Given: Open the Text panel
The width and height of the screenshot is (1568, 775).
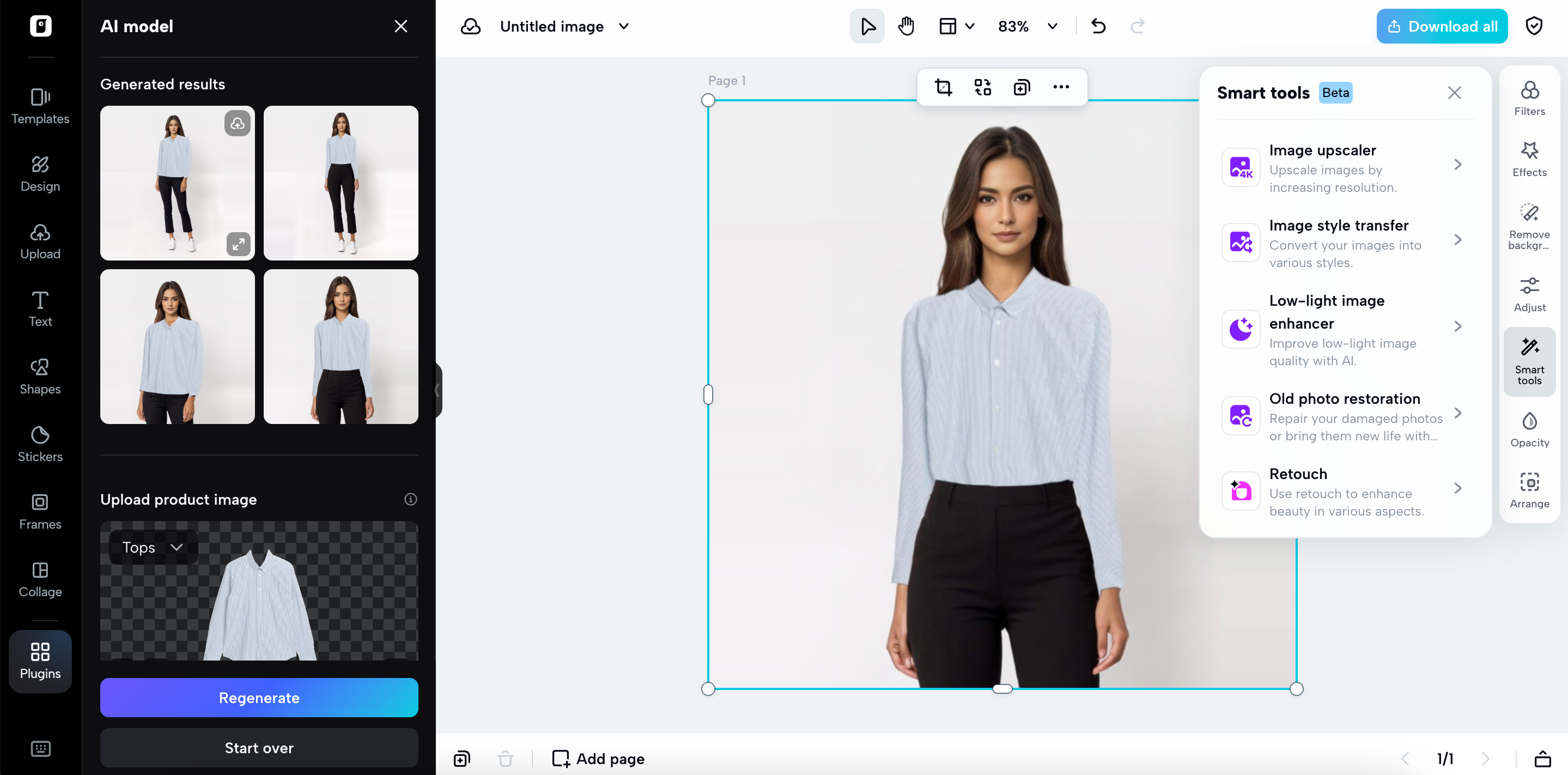Looking at the screenshot, I should point(40,308).
